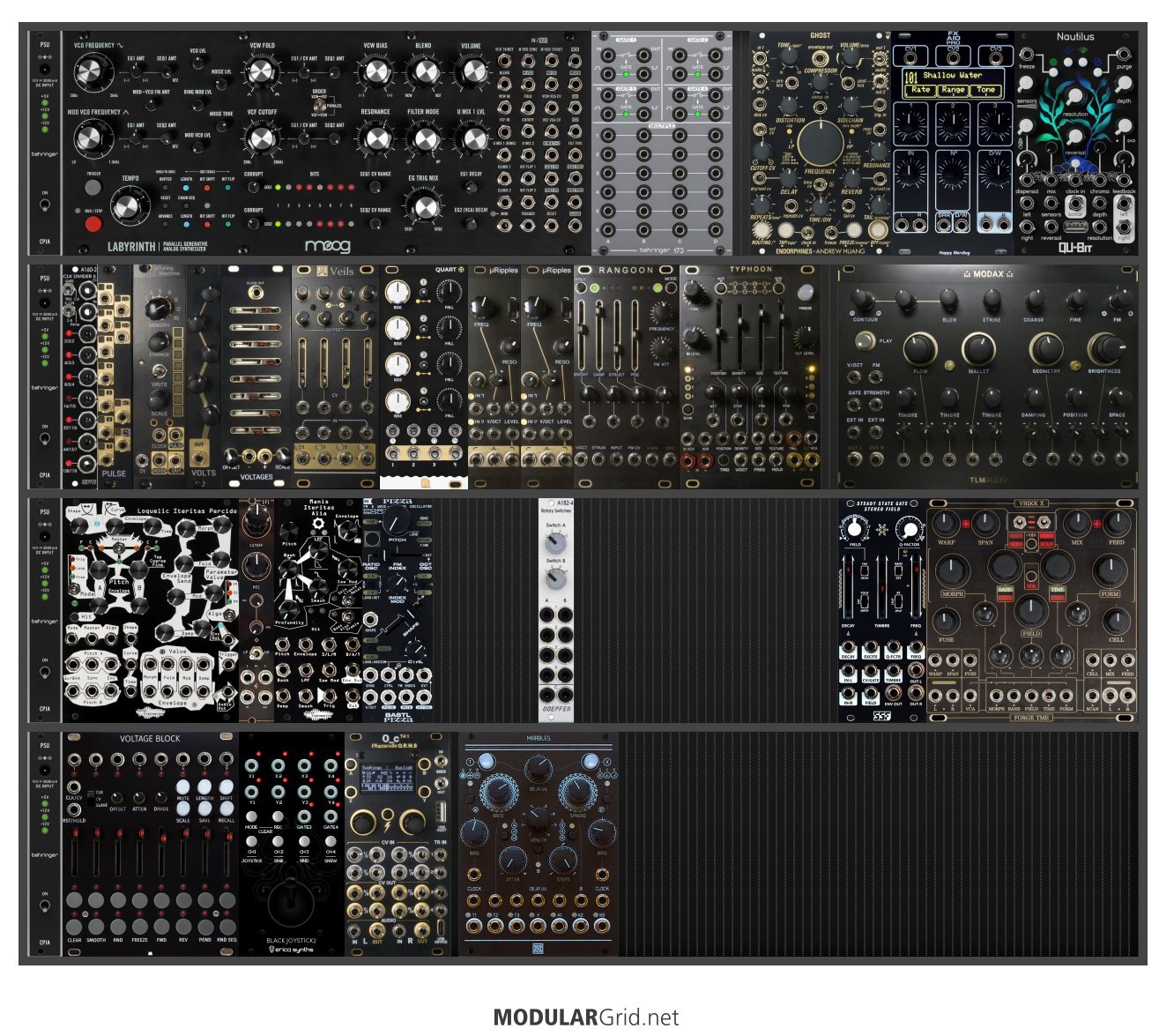Select the Volts module

click(x=204, y=376)
